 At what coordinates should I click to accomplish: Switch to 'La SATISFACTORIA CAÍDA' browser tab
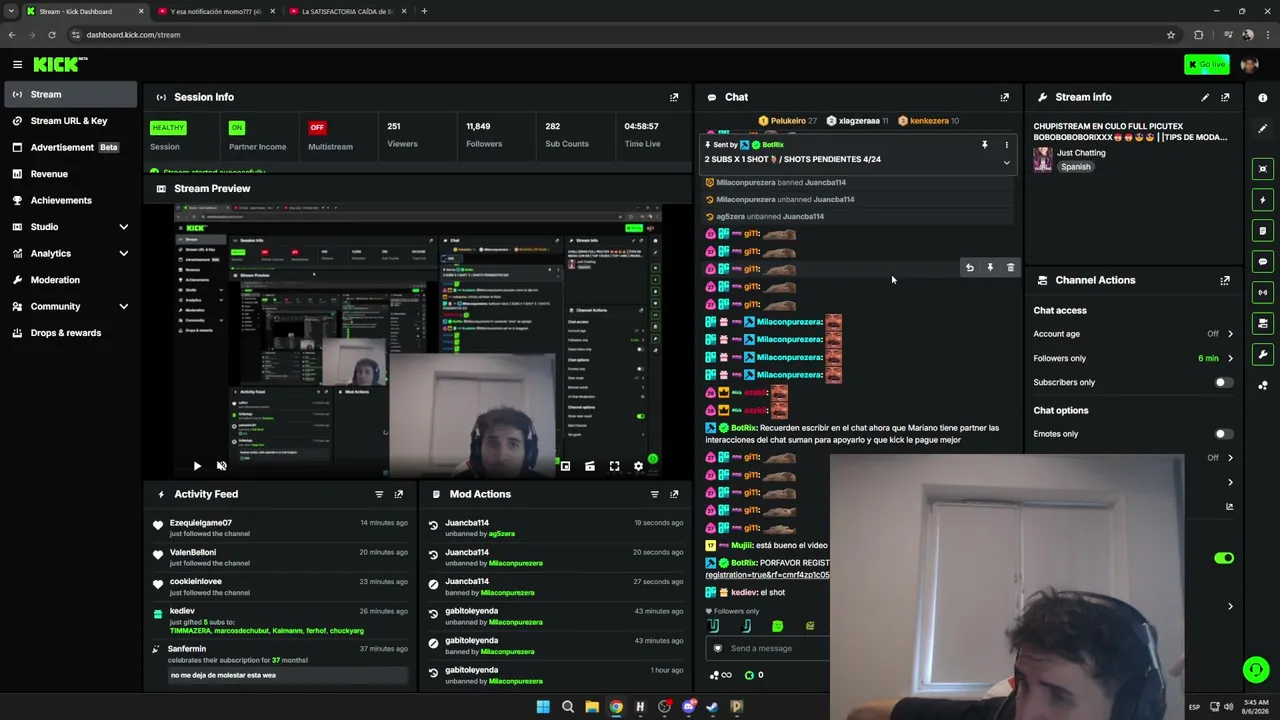point(347,12)
